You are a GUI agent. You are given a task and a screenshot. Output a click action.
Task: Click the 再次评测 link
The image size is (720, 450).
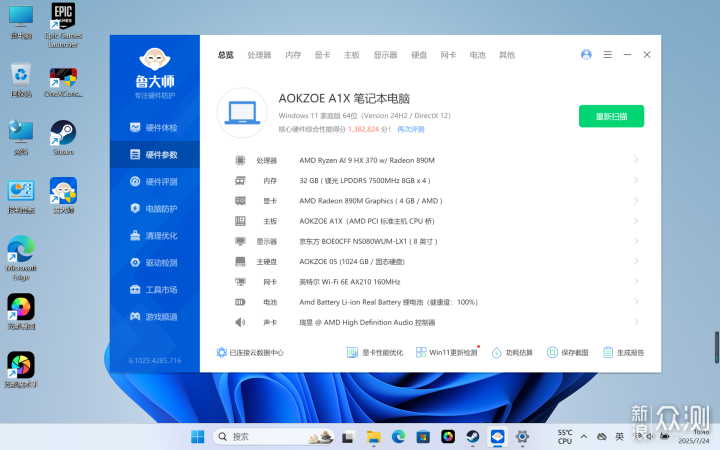point(411,129)
